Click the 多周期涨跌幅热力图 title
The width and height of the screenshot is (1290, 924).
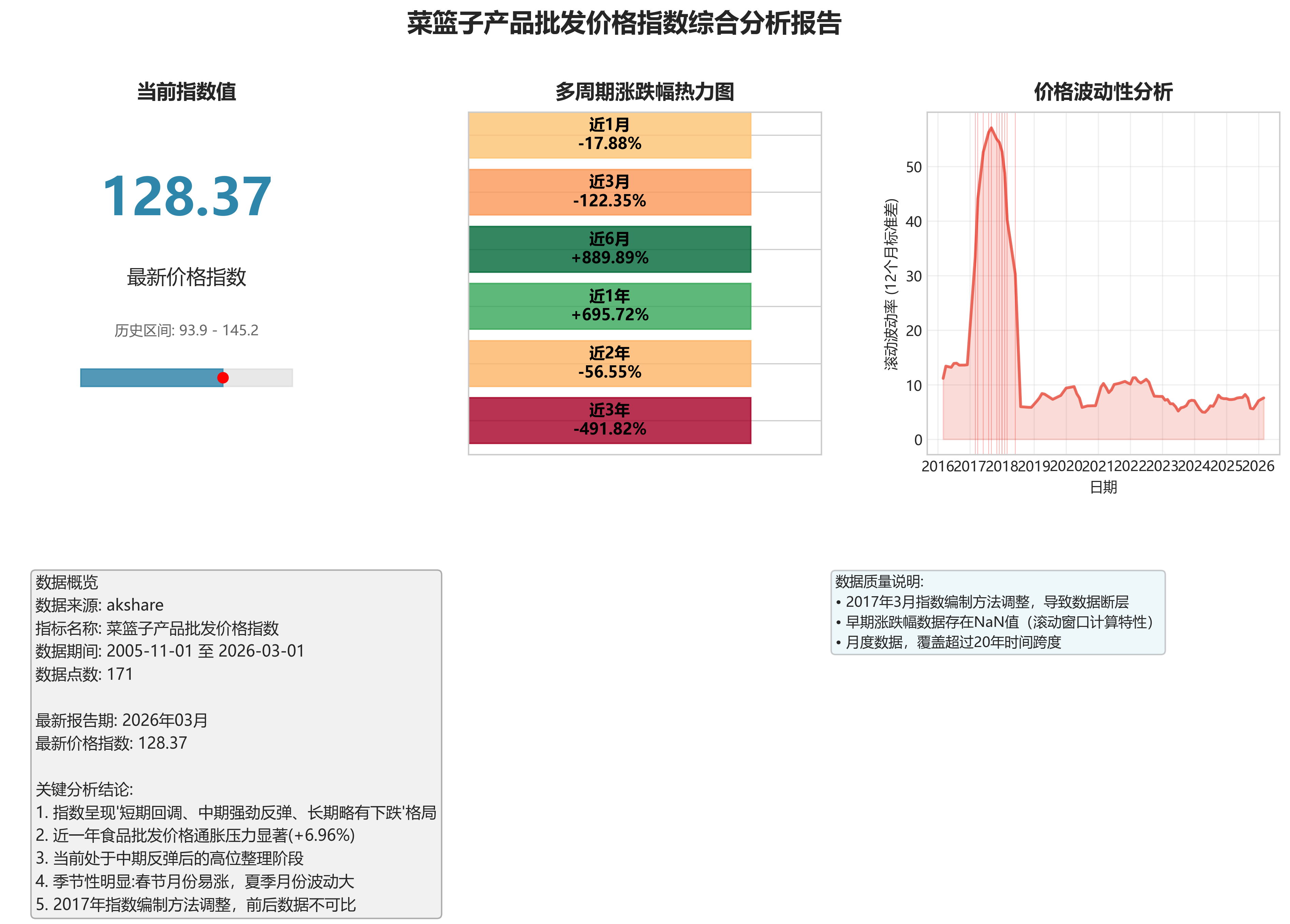click(644, 91)
